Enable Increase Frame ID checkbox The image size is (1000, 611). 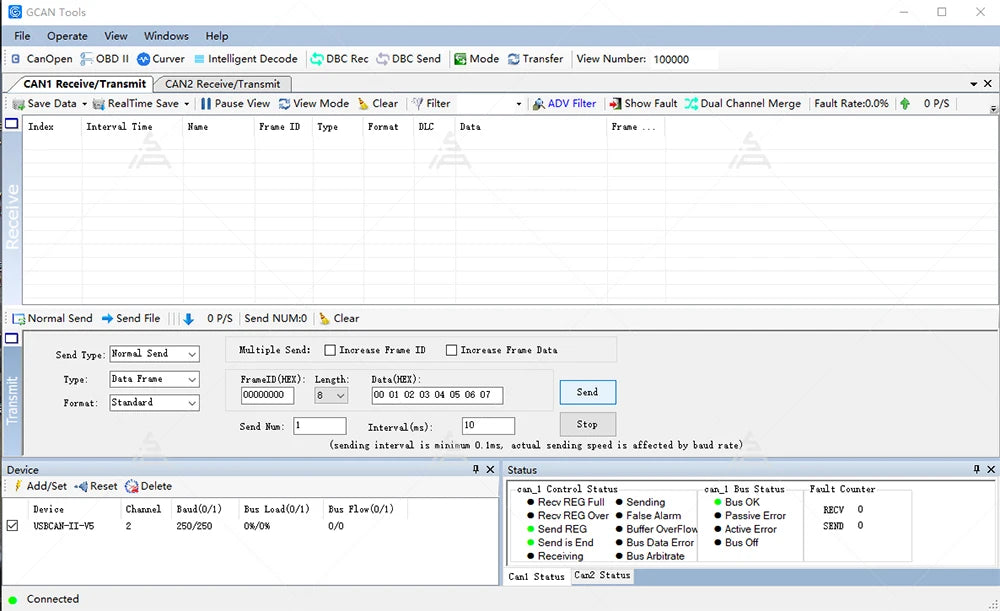(330, 350)
